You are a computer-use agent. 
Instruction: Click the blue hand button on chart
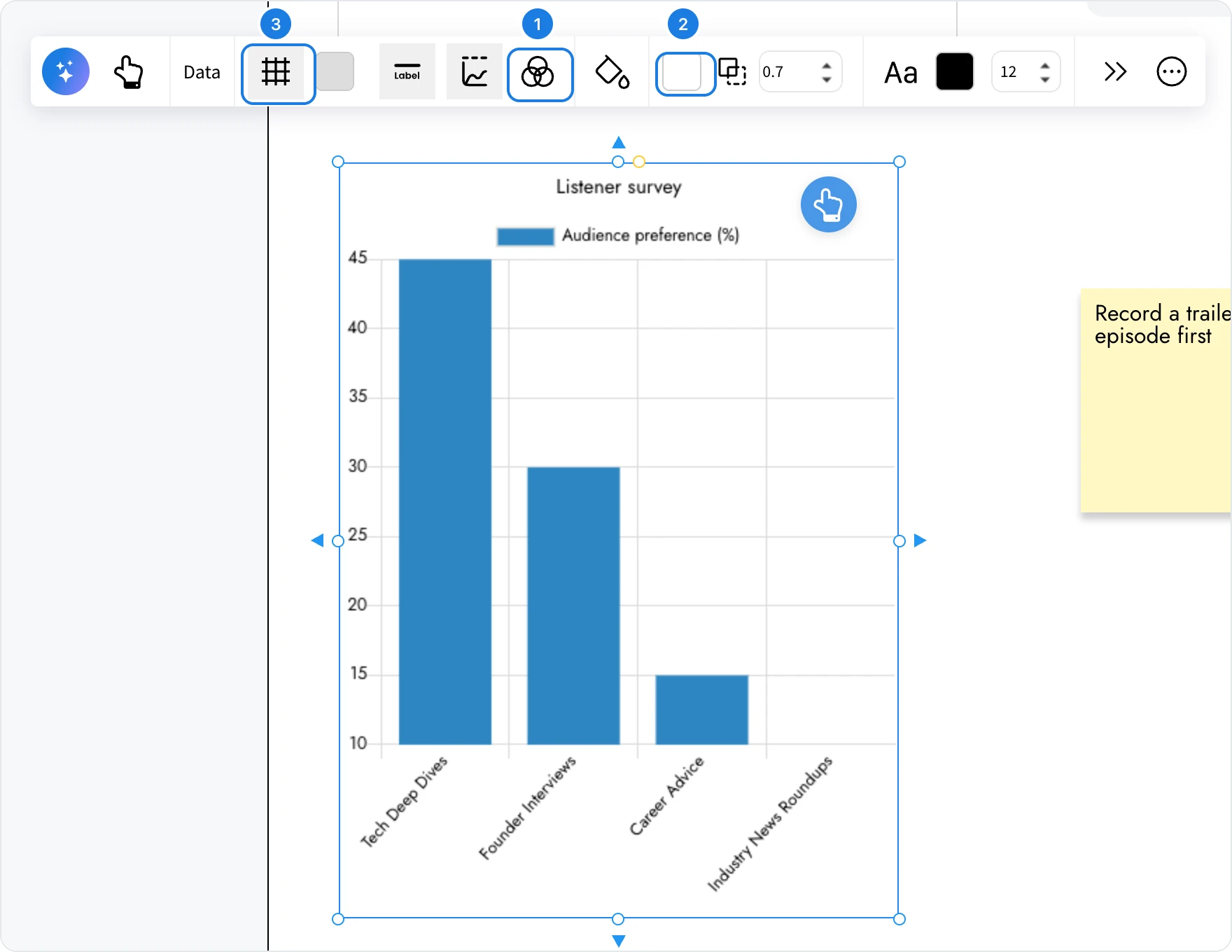[829, 204]
